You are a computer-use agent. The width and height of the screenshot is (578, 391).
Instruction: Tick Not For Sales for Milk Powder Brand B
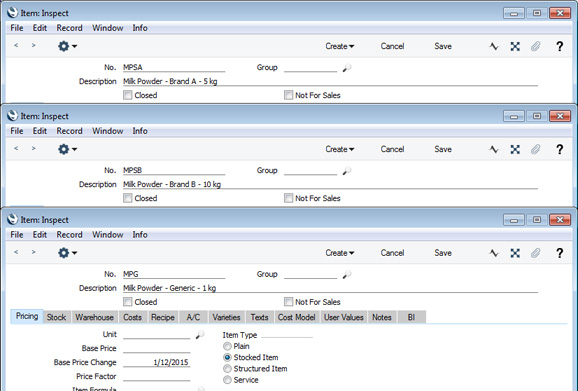point(288,198)
